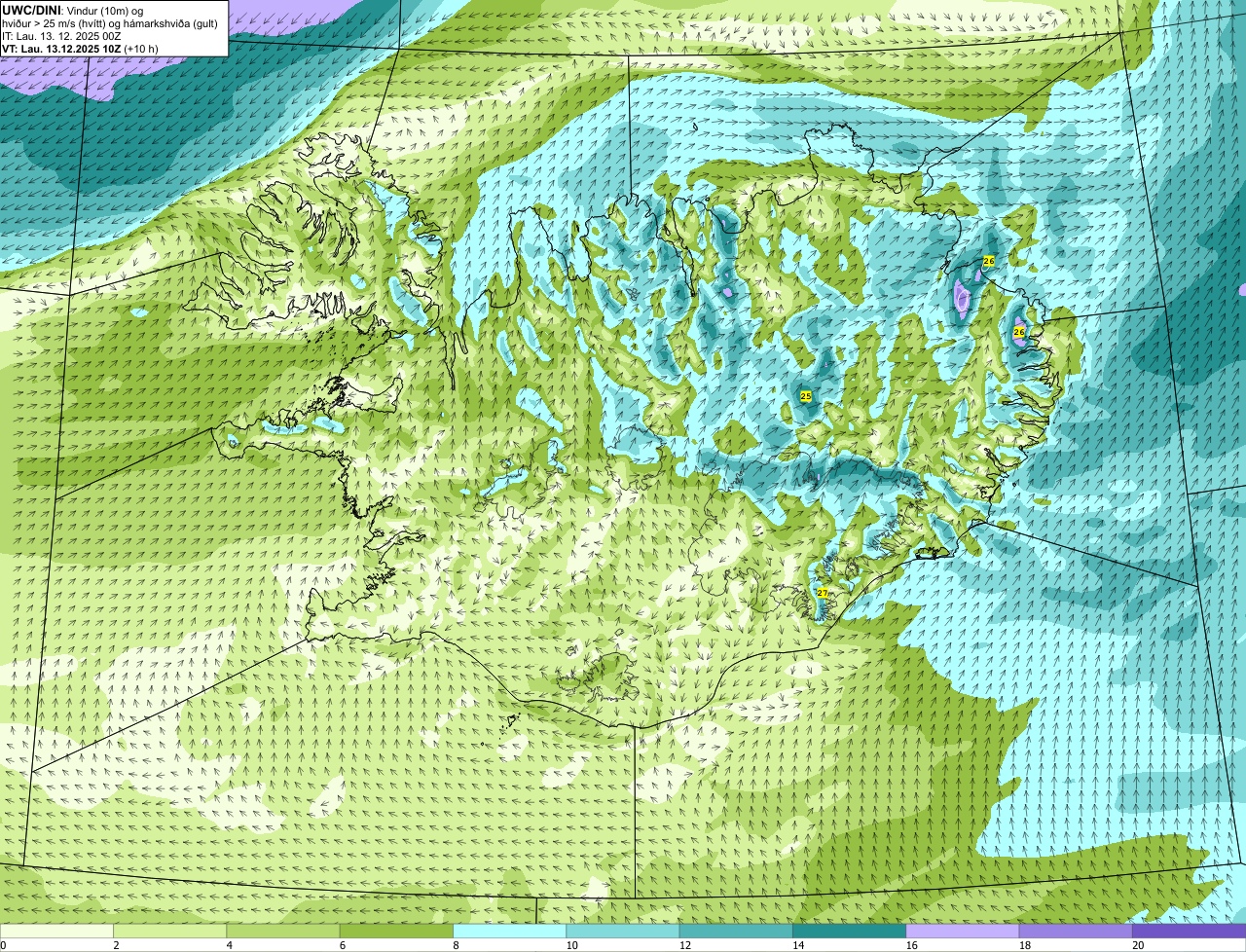Select the 0–2 m/s palest legend swatch
Viewport: 1246px width, 952px height.
point(56,931)
